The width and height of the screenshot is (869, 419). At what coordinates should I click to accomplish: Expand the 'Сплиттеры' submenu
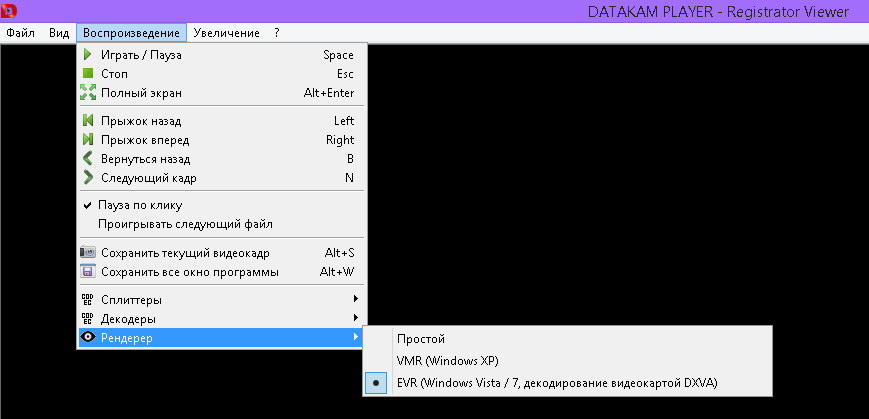click(130, 300)
